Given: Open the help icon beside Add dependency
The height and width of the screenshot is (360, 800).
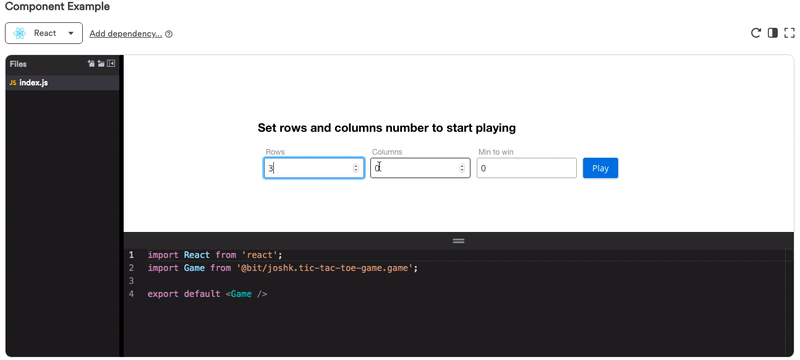Looking at the screenshot, I should (169, 34).
